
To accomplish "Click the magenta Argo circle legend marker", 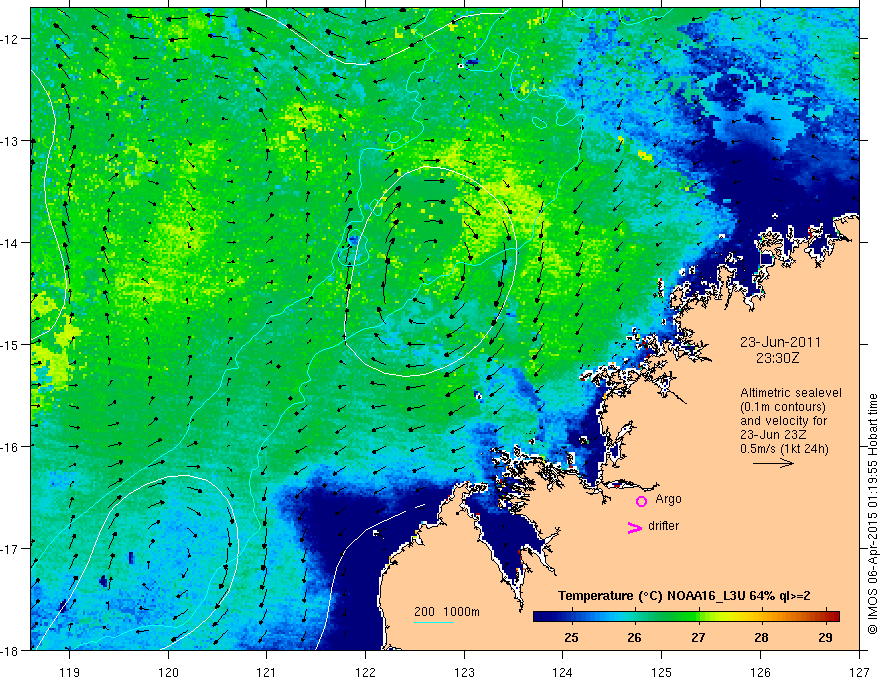I will pyautogui.click(x=641, y=501).
